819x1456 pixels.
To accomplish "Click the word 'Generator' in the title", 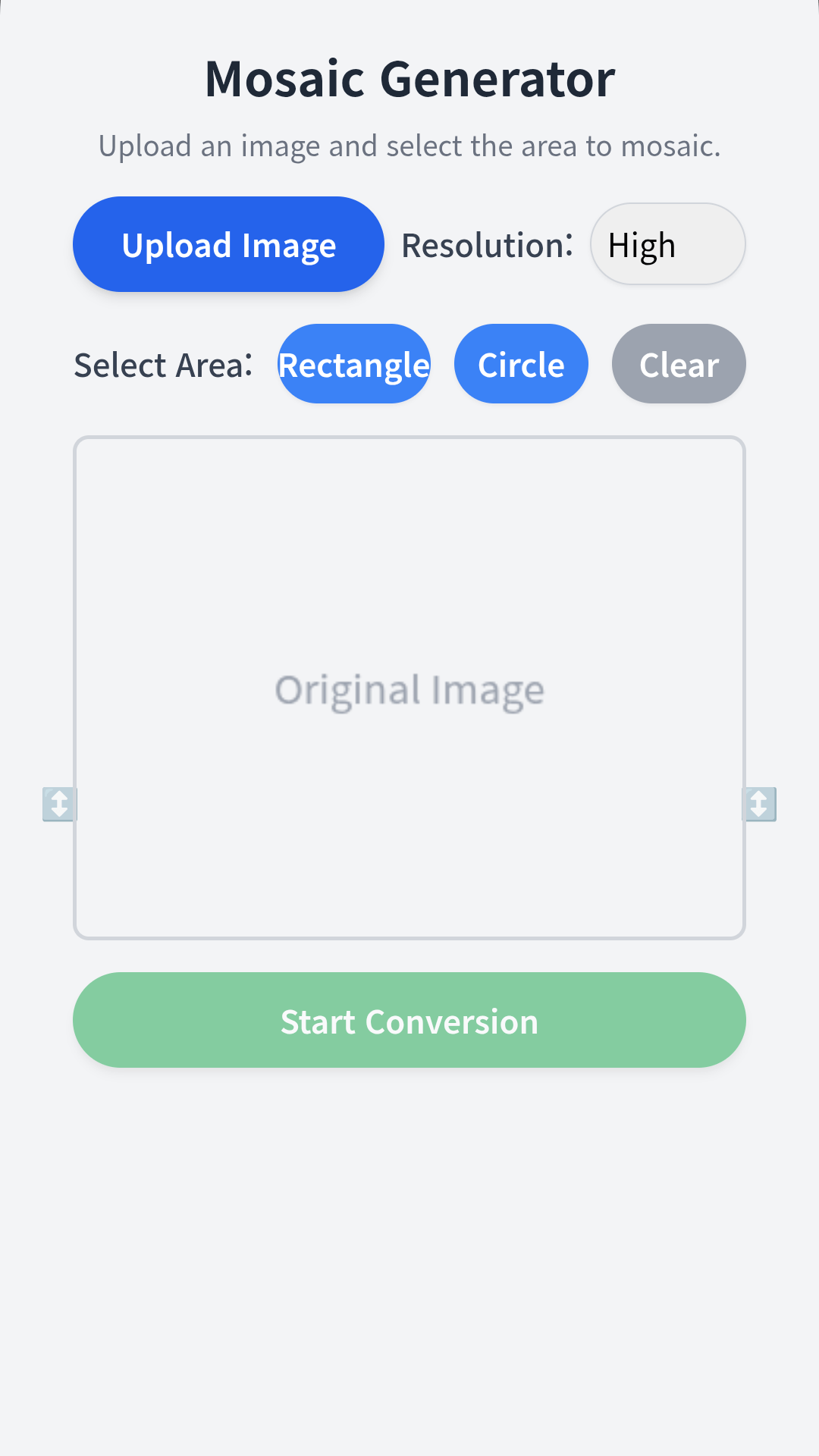I will coord(497,79).
